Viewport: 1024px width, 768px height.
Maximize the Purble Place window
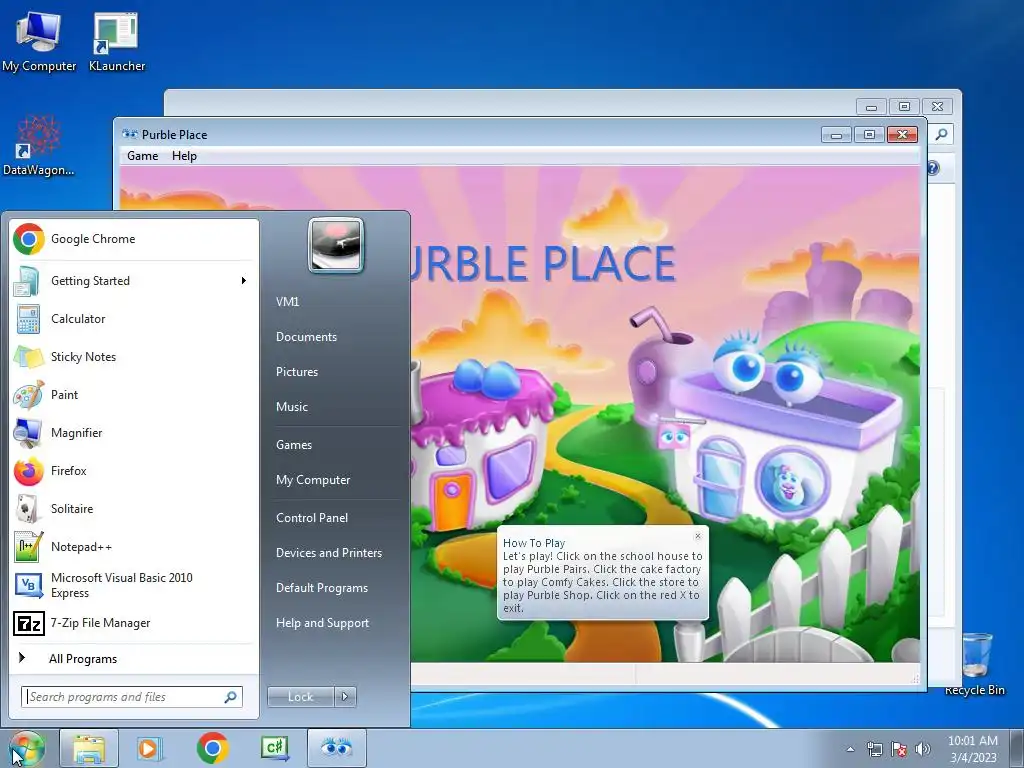[869, 135]
